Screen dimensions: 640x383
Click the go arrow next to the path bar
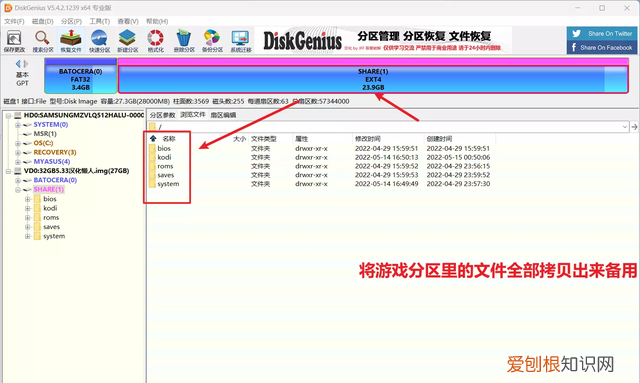click(634, 127)
